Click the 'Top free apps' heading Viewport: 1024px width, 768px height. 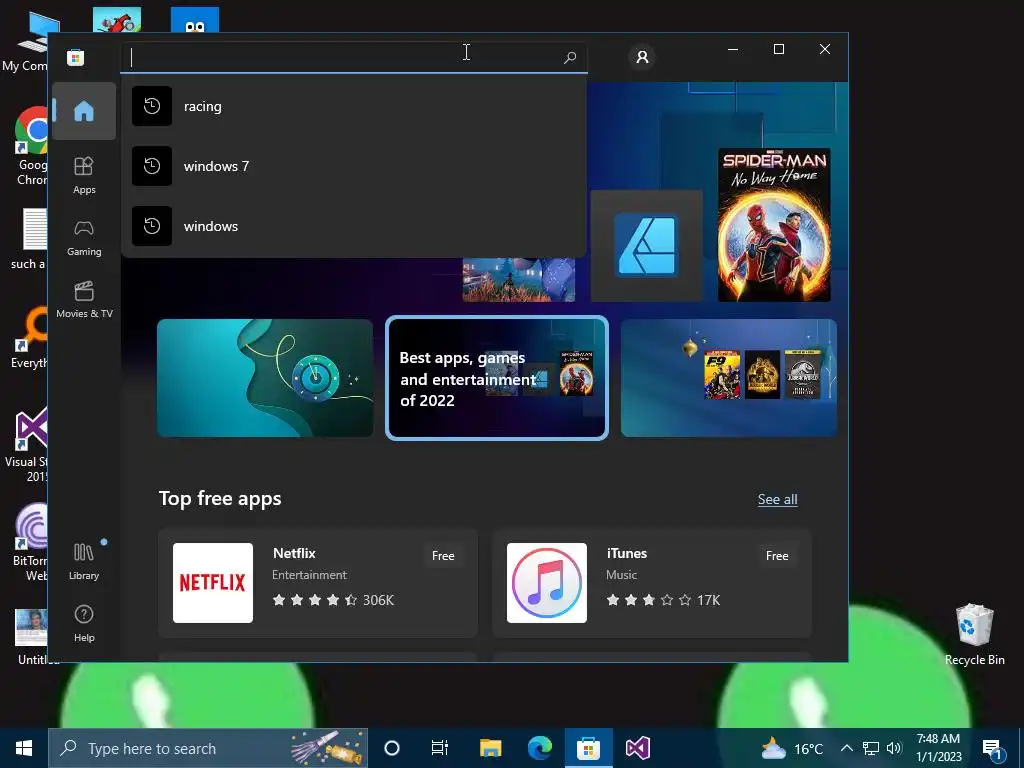pyautogui.click(x=220, y=498)
